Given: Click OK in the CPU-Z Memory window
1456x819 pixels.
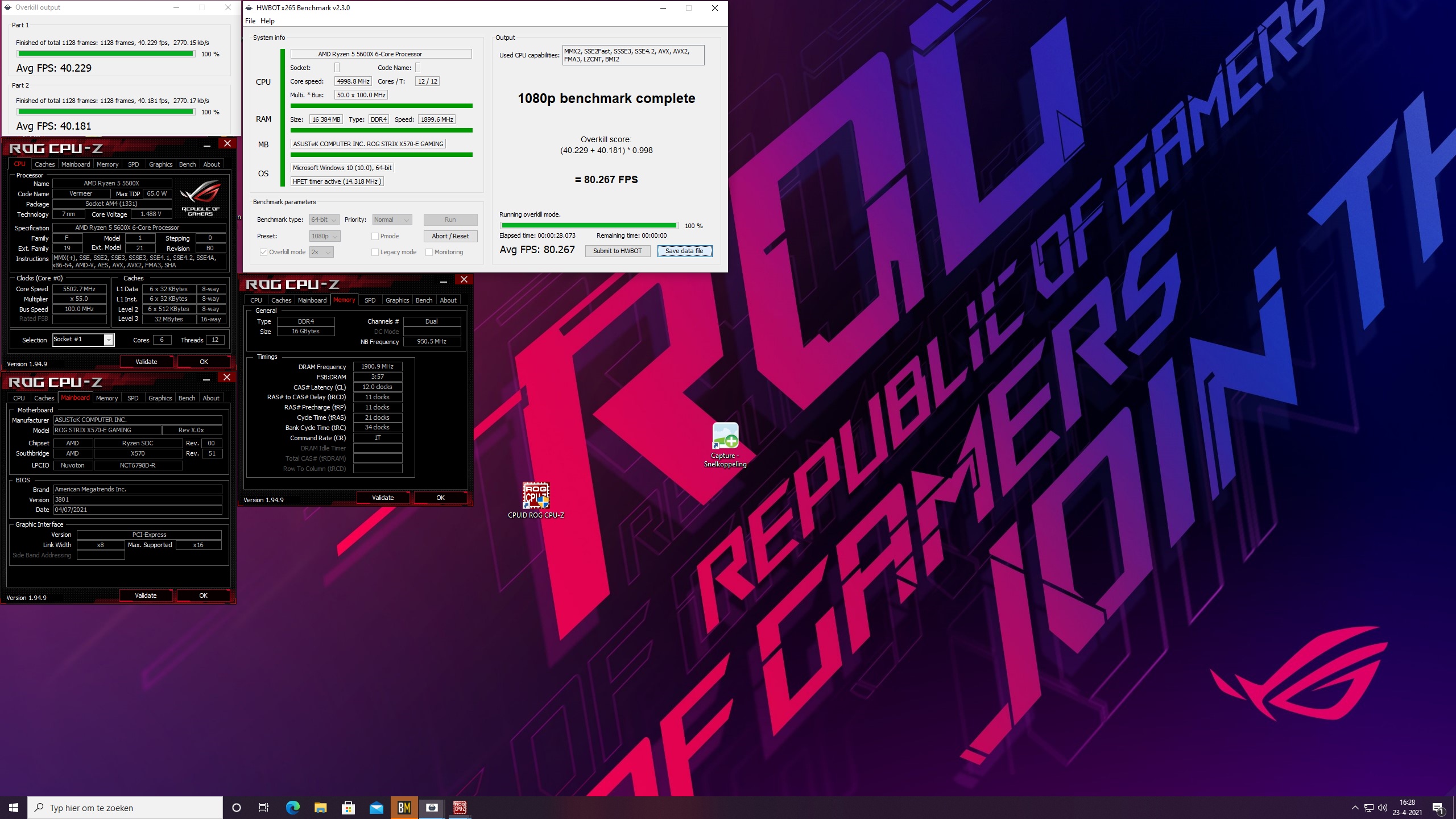Looking at the screenshot, I should (x=440, y=498).
